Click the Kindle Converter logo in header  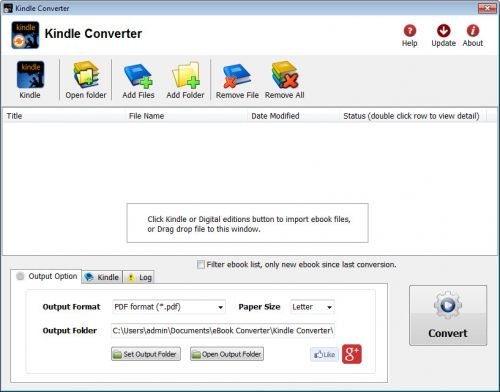click(x=25, y=35)
